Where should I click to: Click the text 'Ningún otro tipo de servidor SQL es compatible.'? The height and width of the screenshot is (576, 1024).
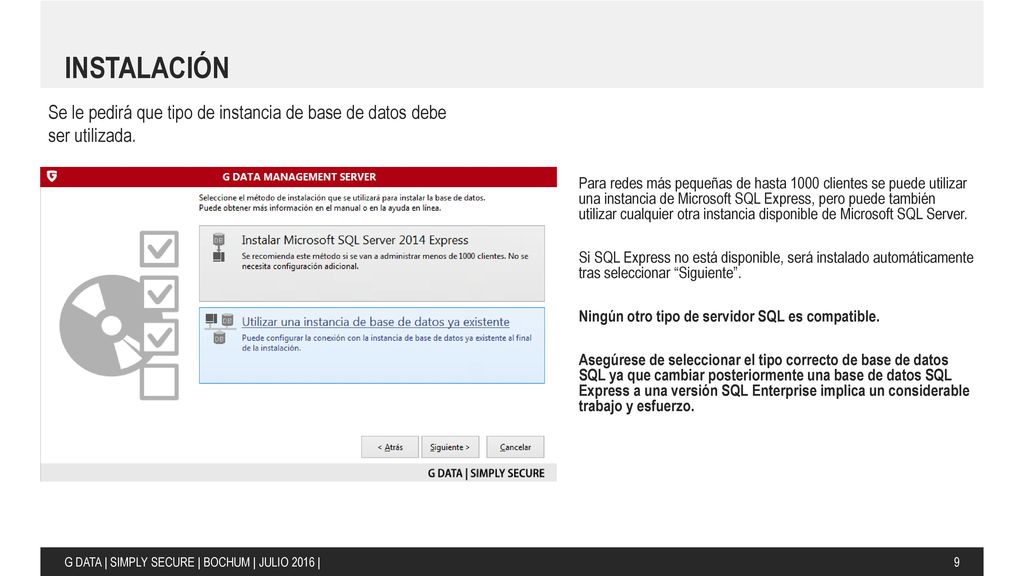[729, 317]
